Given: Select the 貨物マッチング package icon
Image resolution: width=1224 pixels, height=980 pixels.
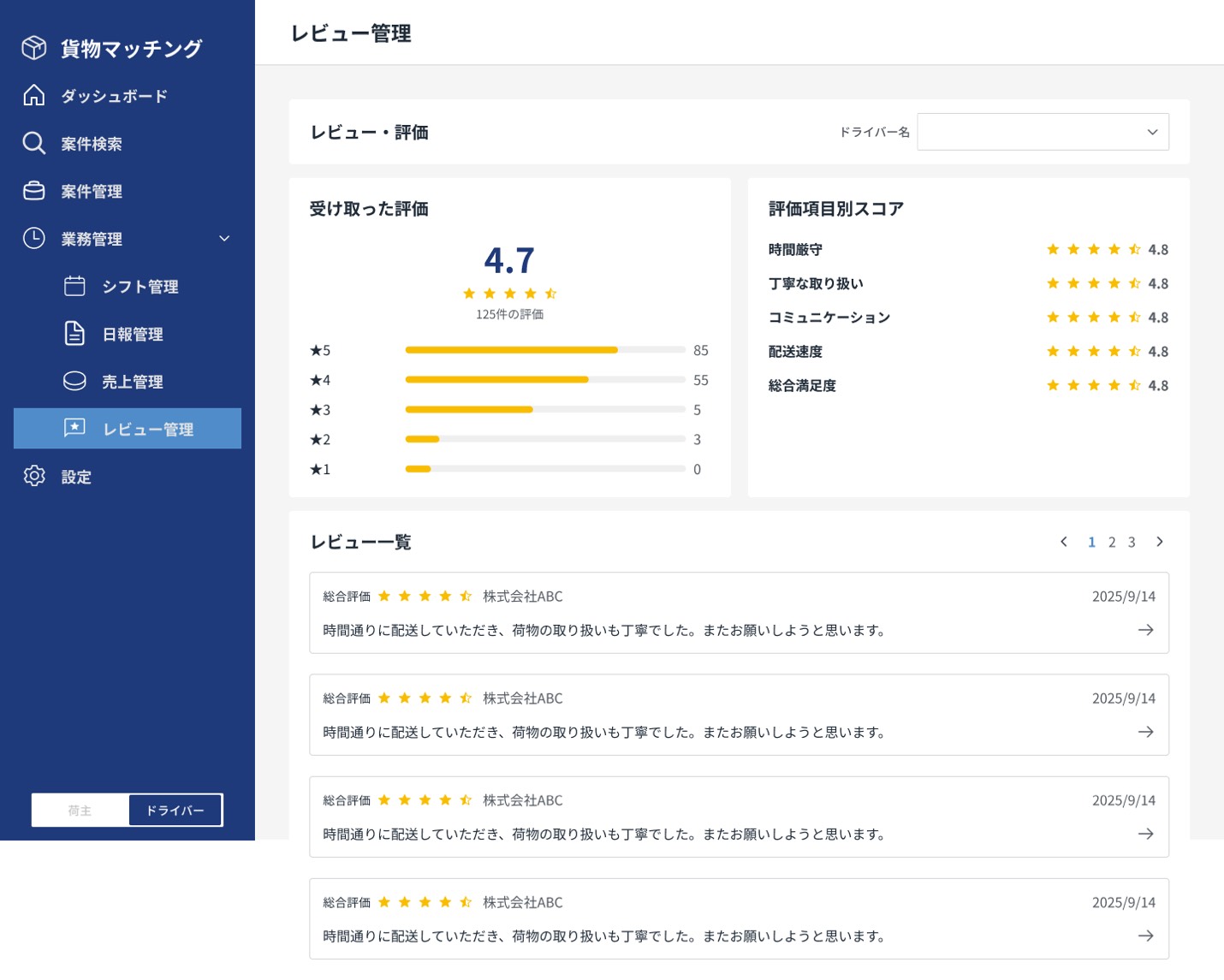Looking at the screenshot, I should 34,48.
